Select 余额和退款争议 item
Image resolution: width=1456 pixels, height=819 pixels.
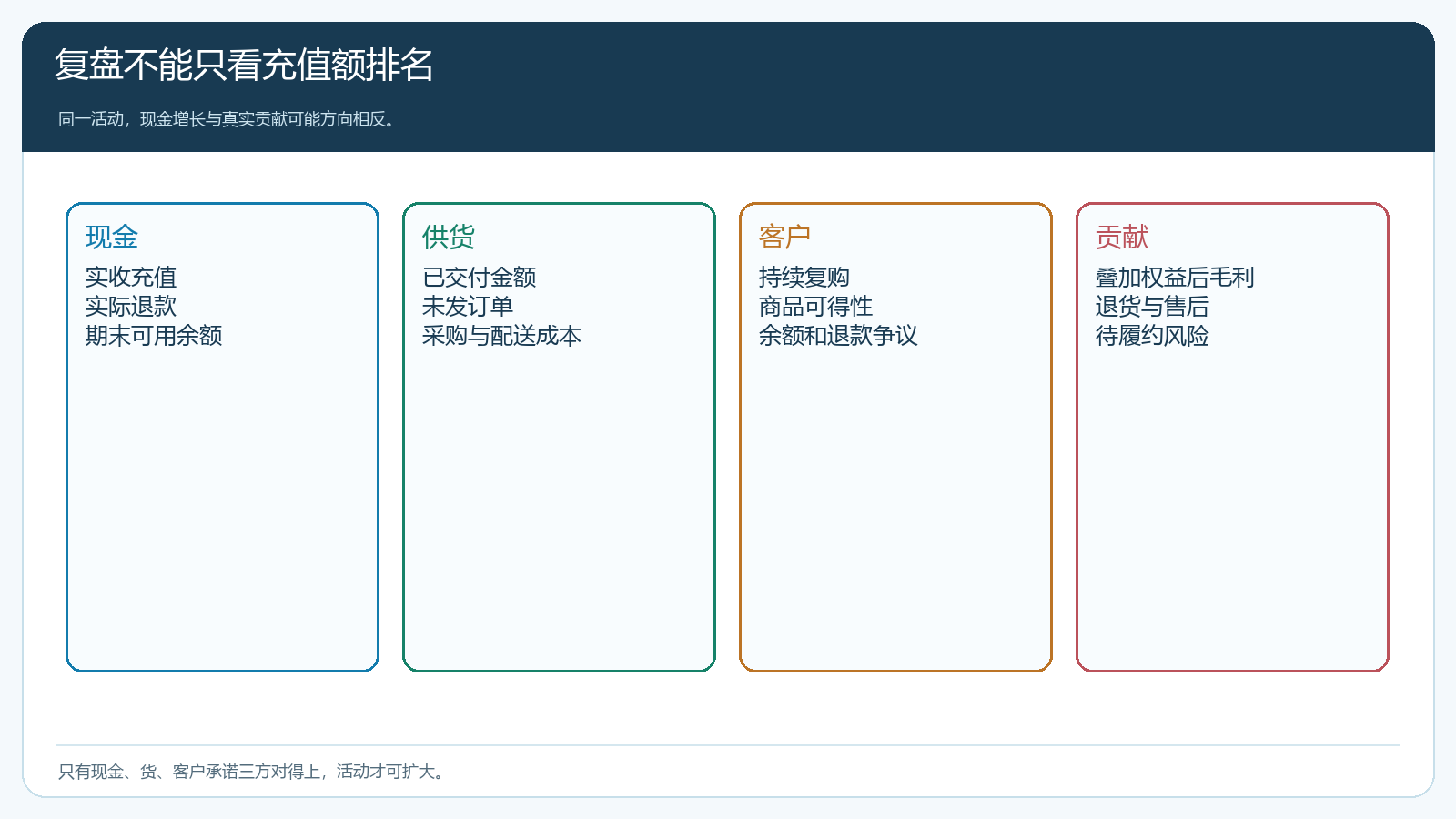pos(838,335)
